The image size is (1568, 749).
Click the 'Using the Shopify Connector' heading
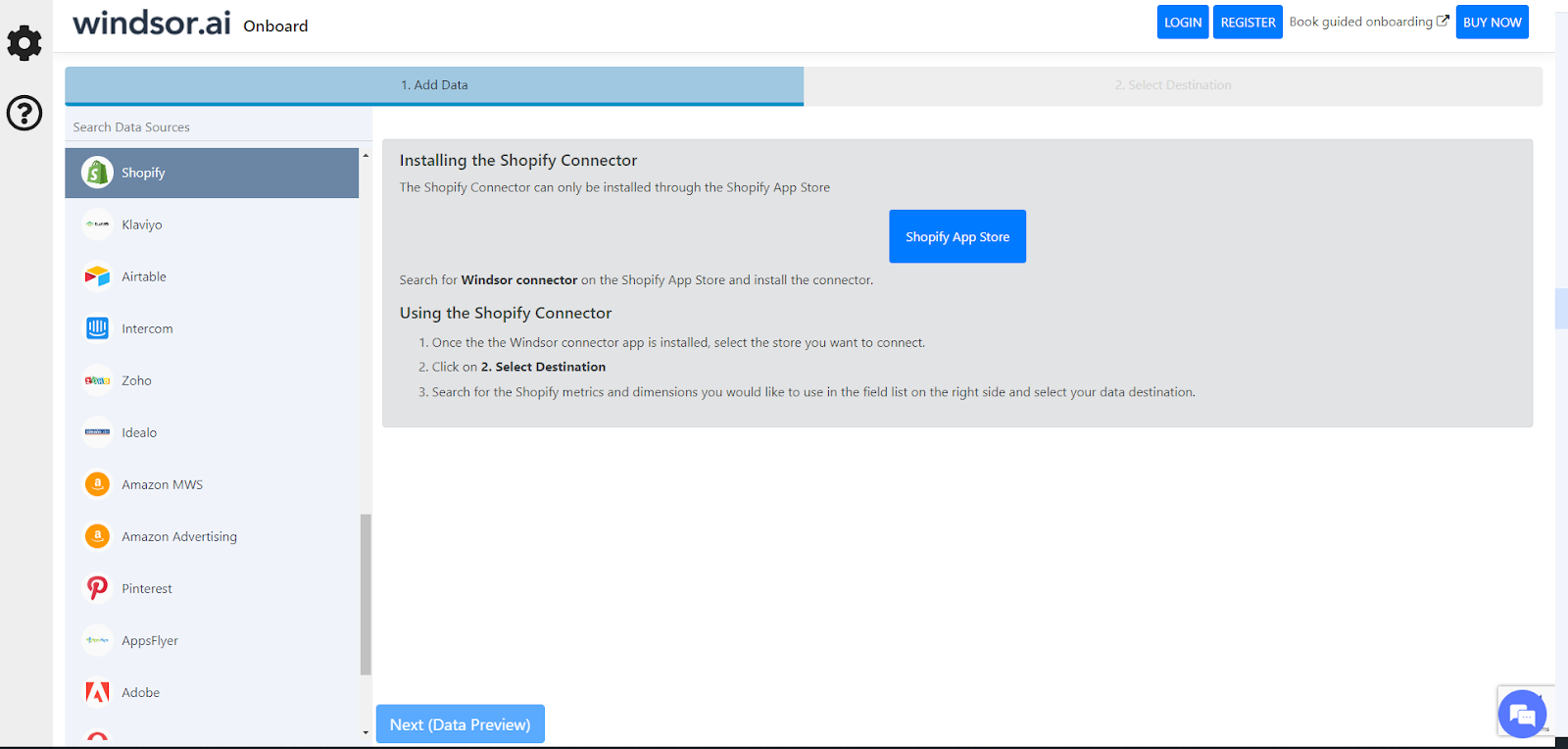click(506, 314)
